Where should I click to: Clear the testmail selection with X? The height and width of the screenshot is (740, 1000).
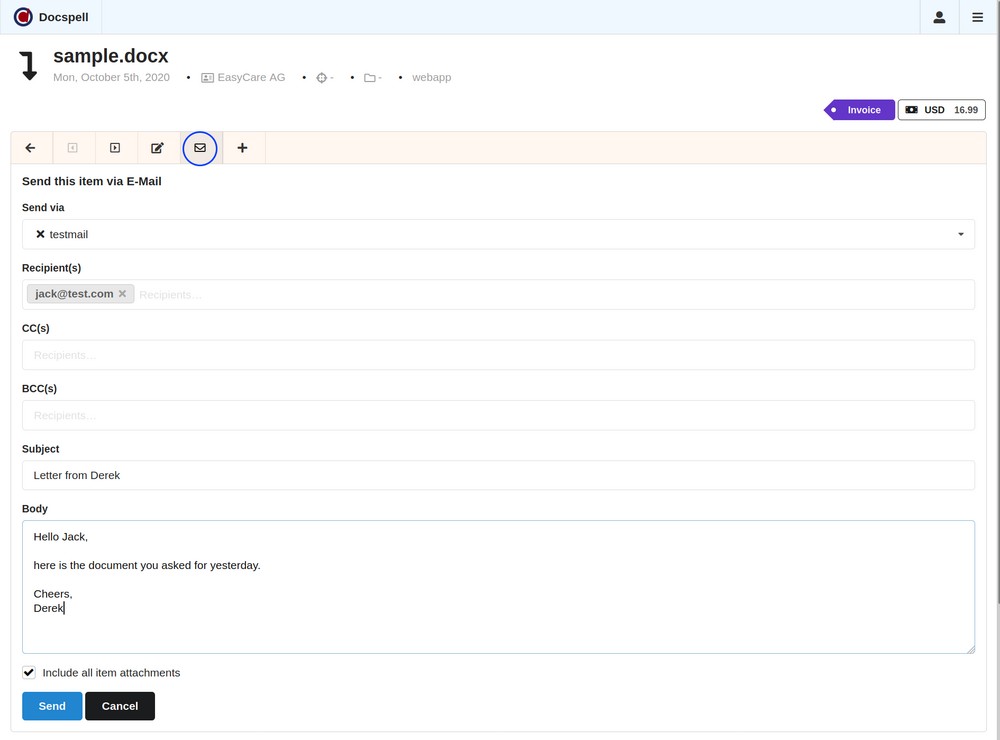coord(40,234)
